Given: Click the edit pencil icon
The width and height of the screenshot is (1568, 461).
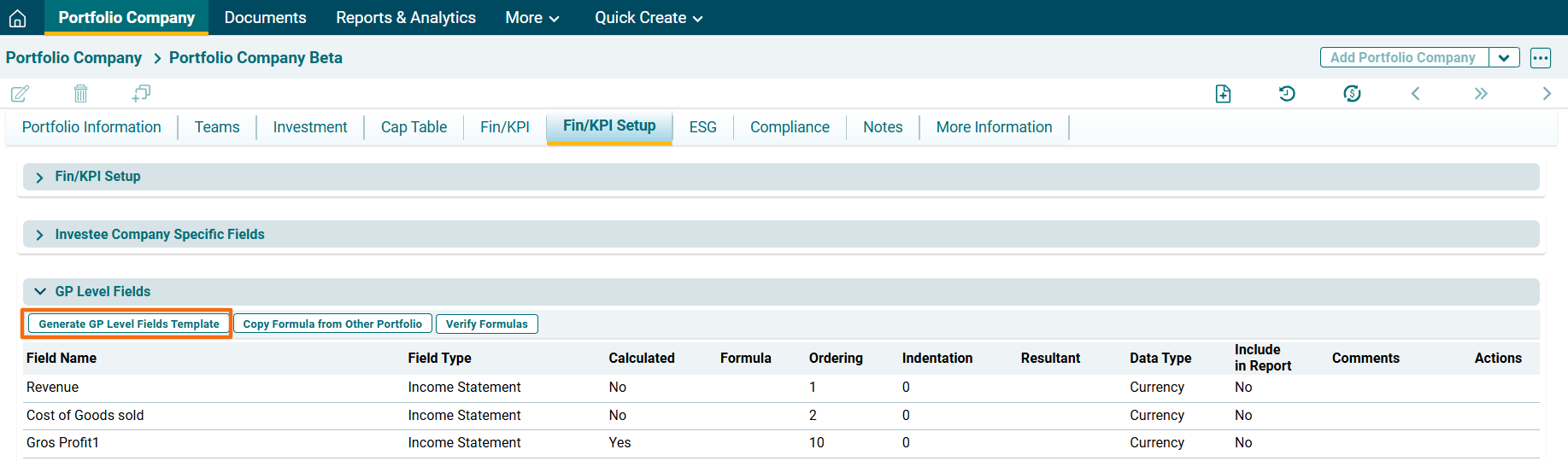Looking at the screenshot, I should pyautogui.click(x=20, y=93).
